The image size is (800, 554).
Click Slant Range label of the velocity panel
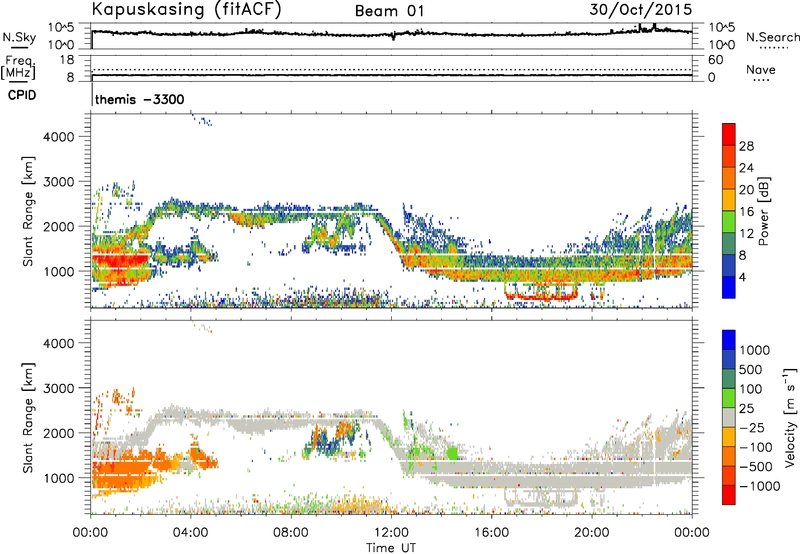pos(28,418)
